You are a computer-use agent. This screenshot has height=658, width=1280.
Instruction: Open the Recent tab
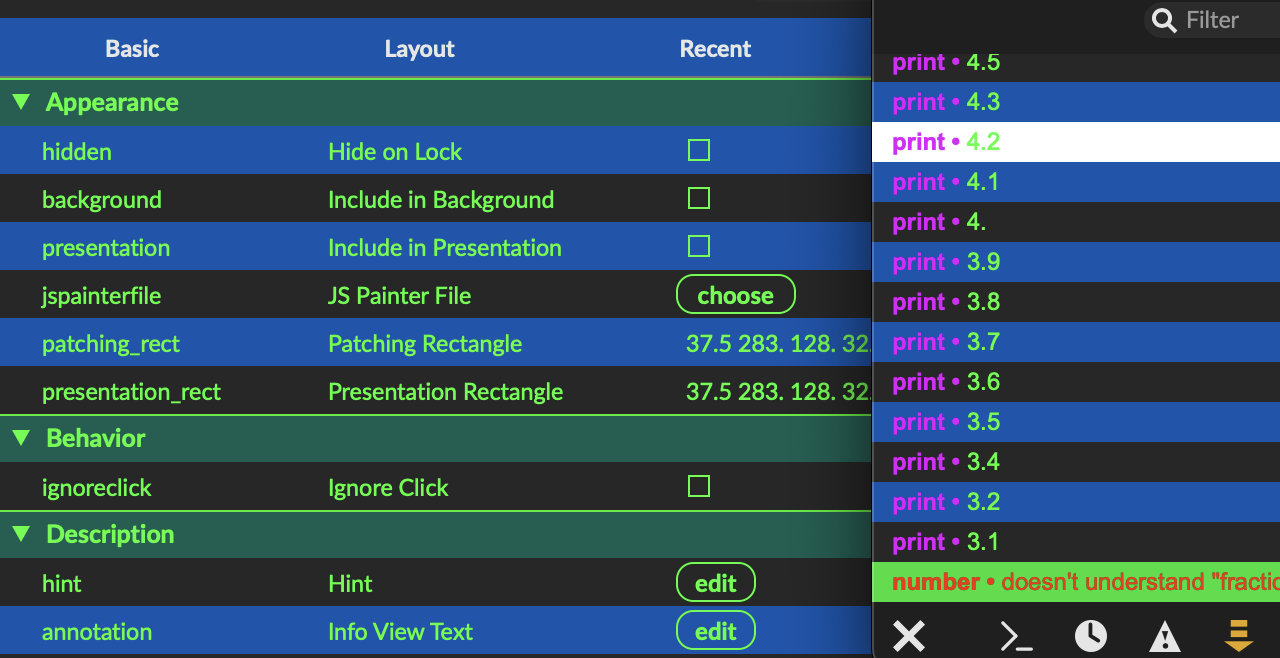715,49
